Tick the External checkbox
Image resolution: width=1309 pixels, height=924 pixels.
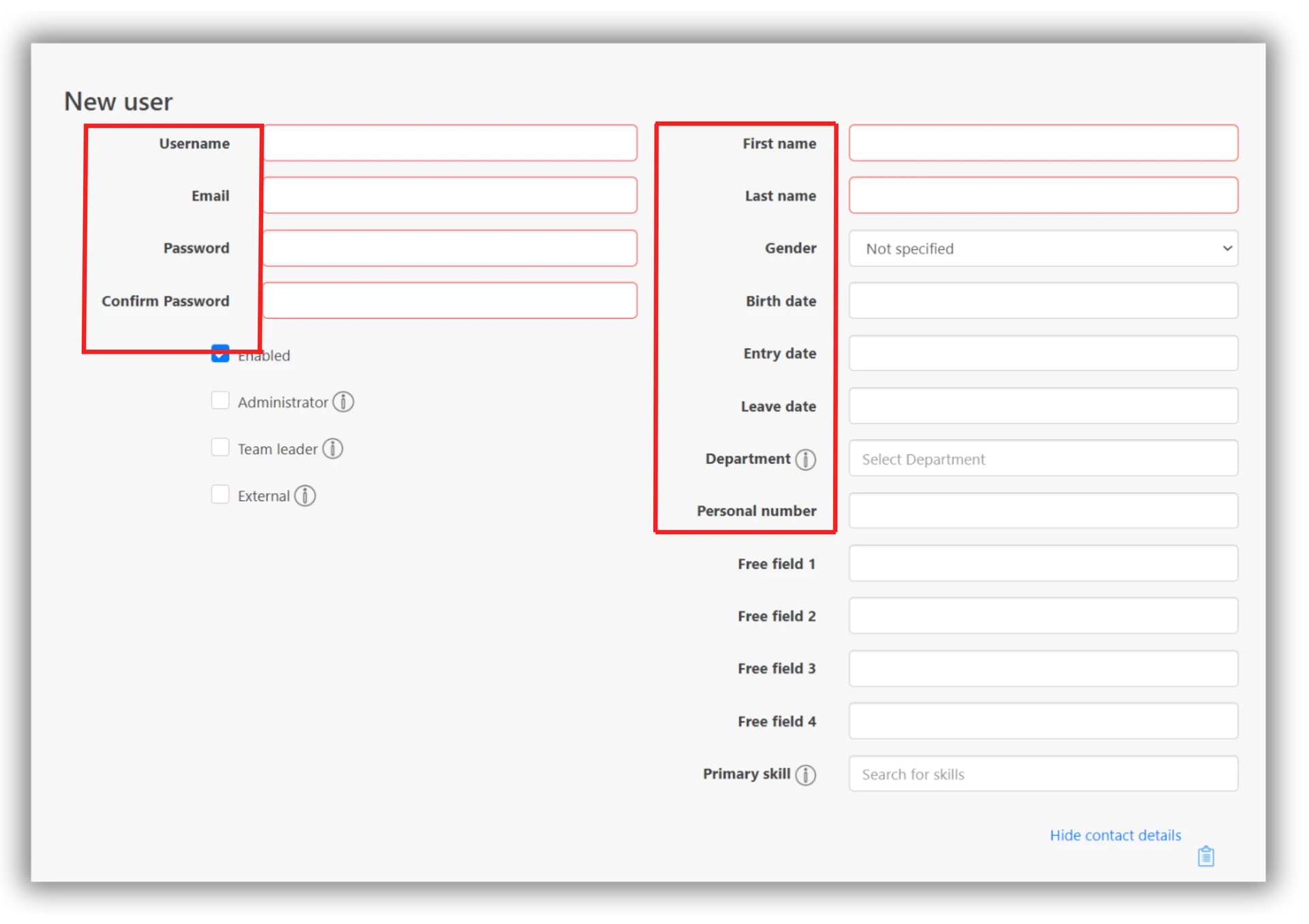(220, 495)
